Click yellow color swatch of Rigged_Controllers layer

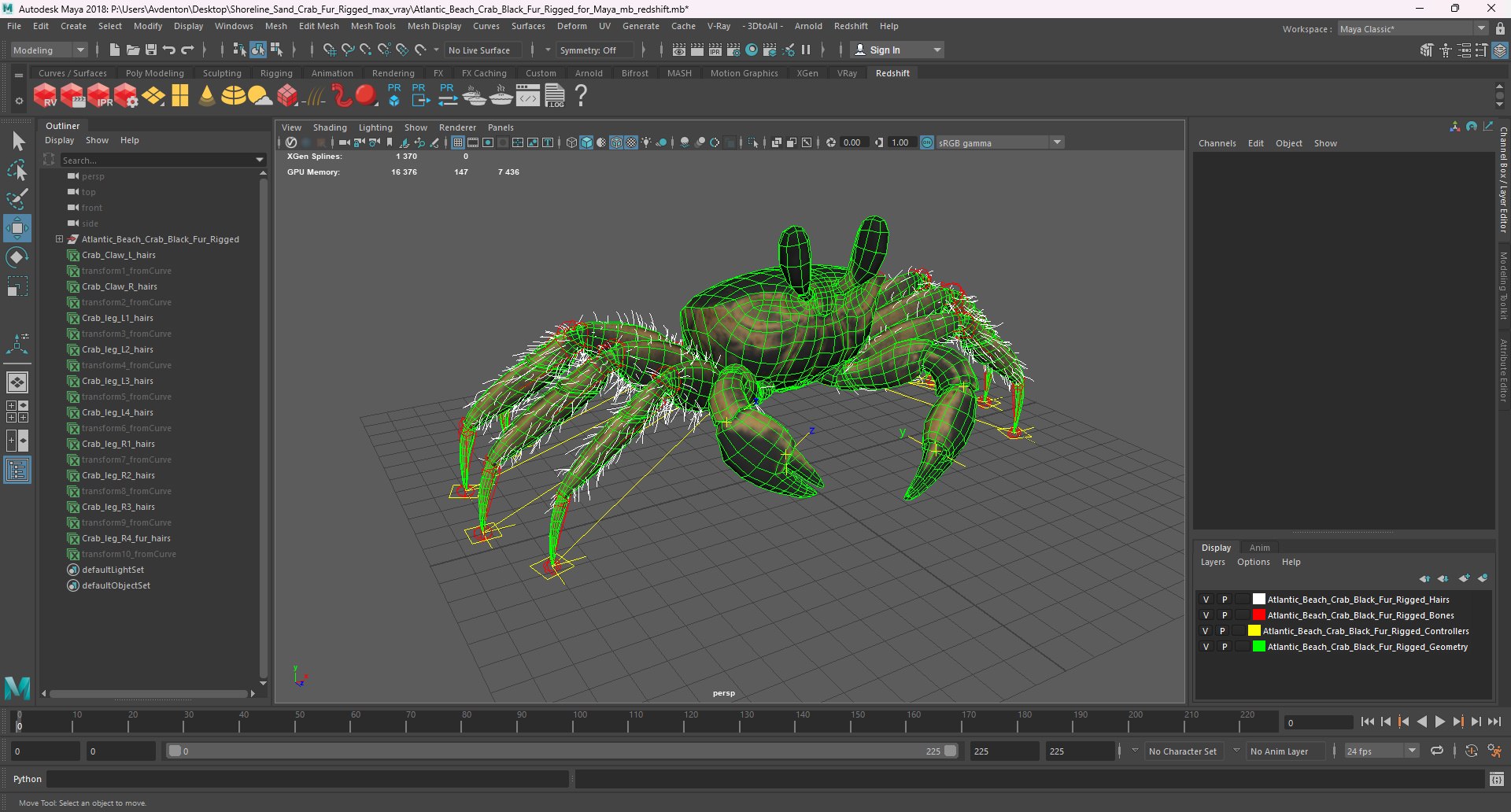[x=1254, y=631]
